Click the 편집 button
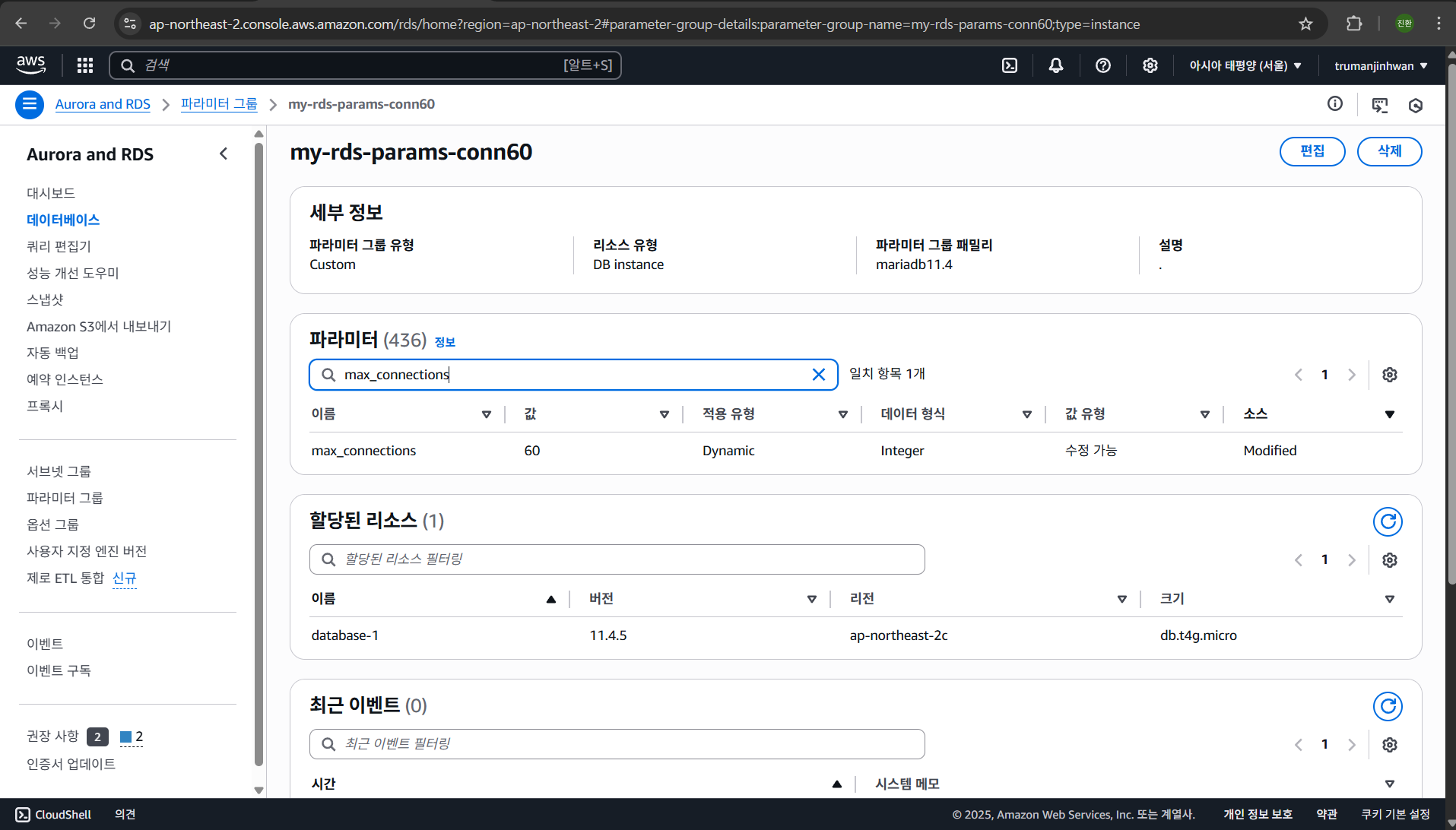 1312,151
